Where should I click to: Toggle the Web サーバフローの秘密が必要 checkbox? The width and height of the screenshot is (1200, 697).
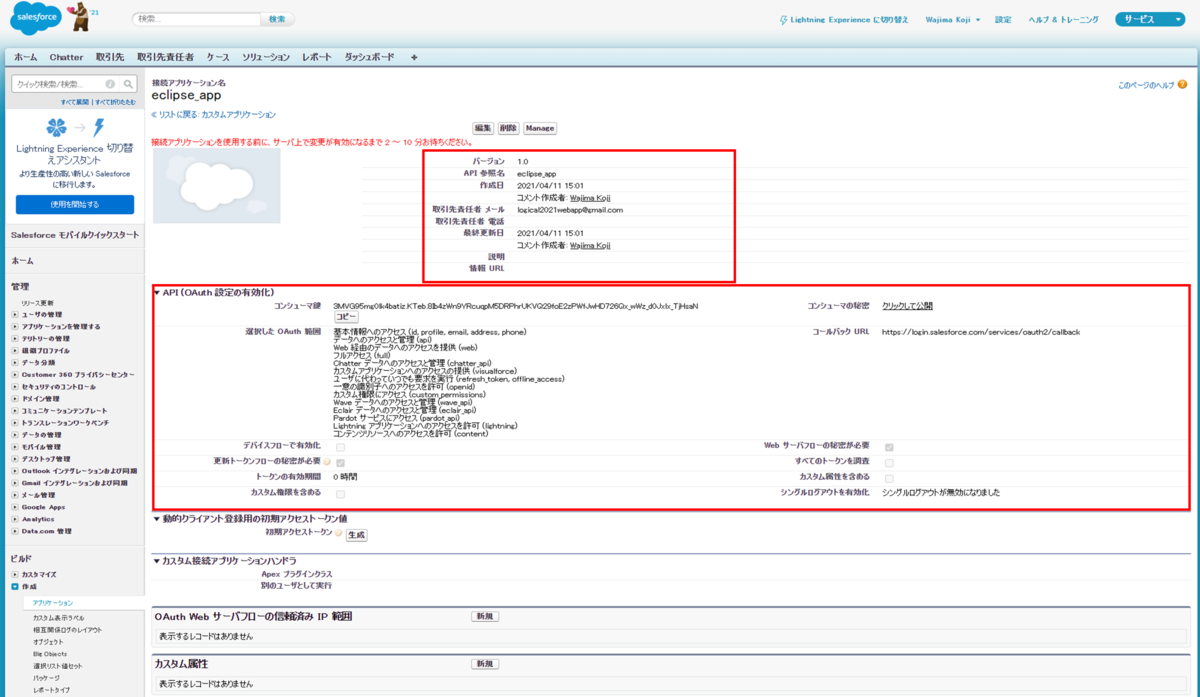pos(889,447)
